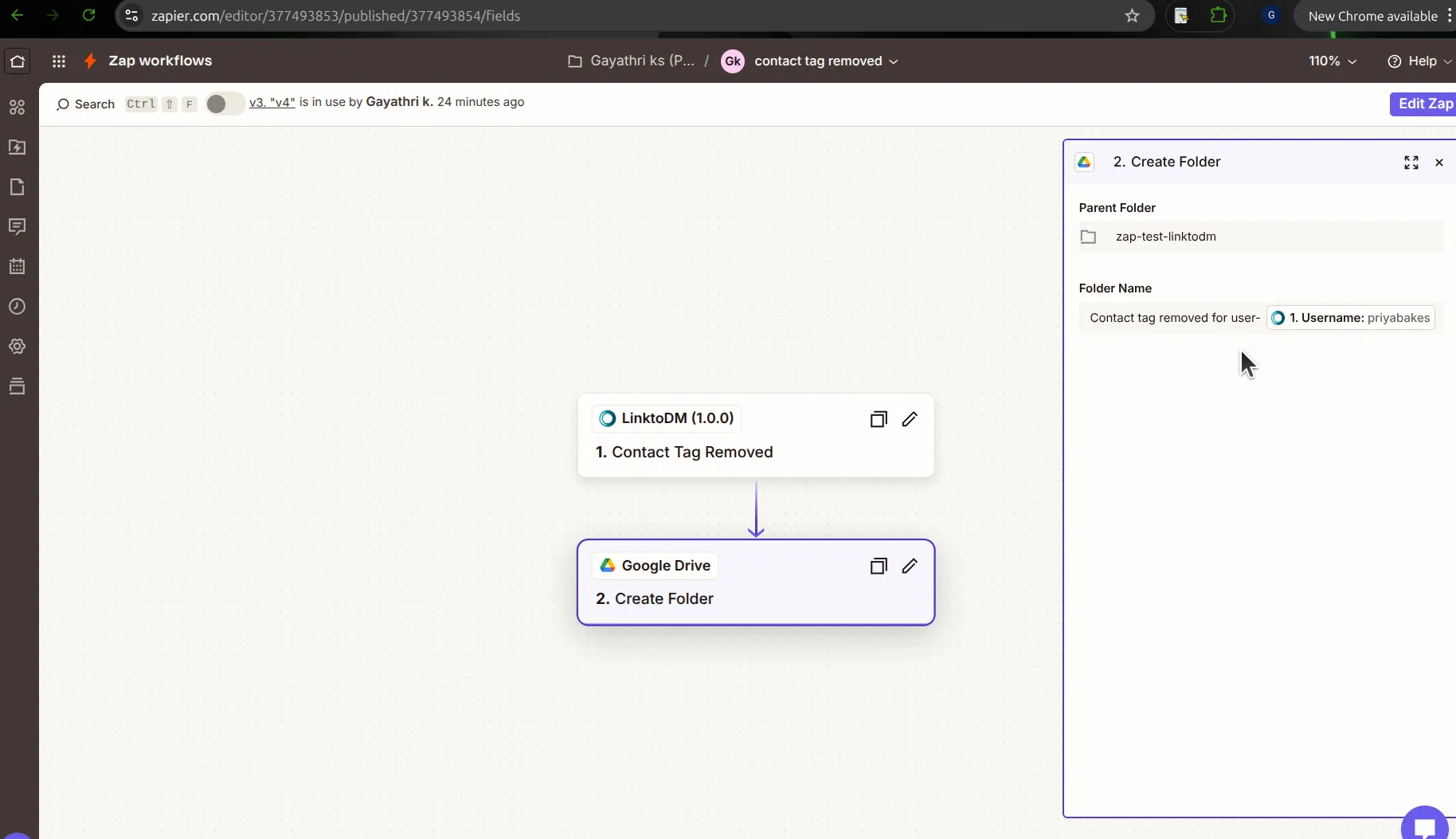Screen dimensions: 1456x839
Task: Click the Edit Zap button
Action: click(x=1425, y=104)
